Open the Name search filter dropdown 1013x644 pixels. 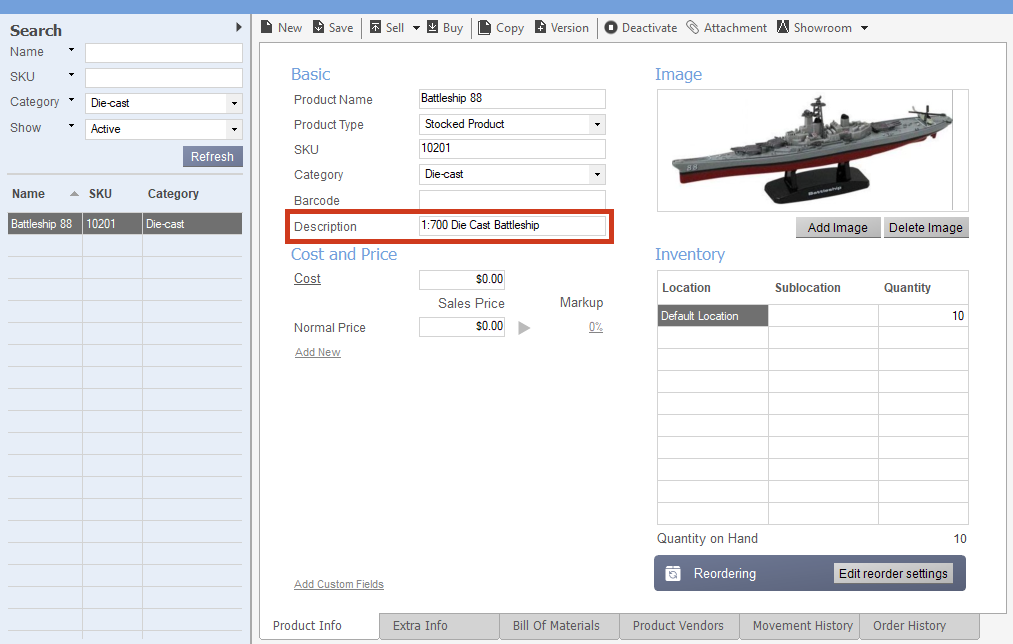tap(71, 50)
